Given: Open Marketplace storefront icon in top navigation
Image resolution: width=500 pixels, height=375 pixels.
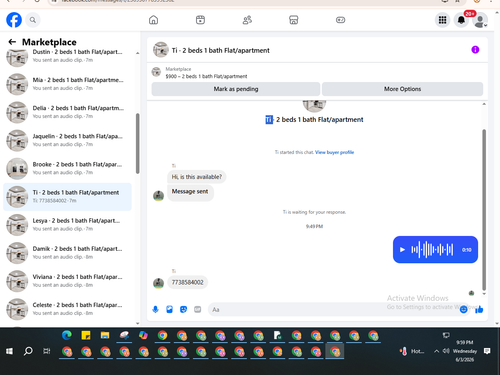Looking at the screenshot, I should [x=294, y=20].
